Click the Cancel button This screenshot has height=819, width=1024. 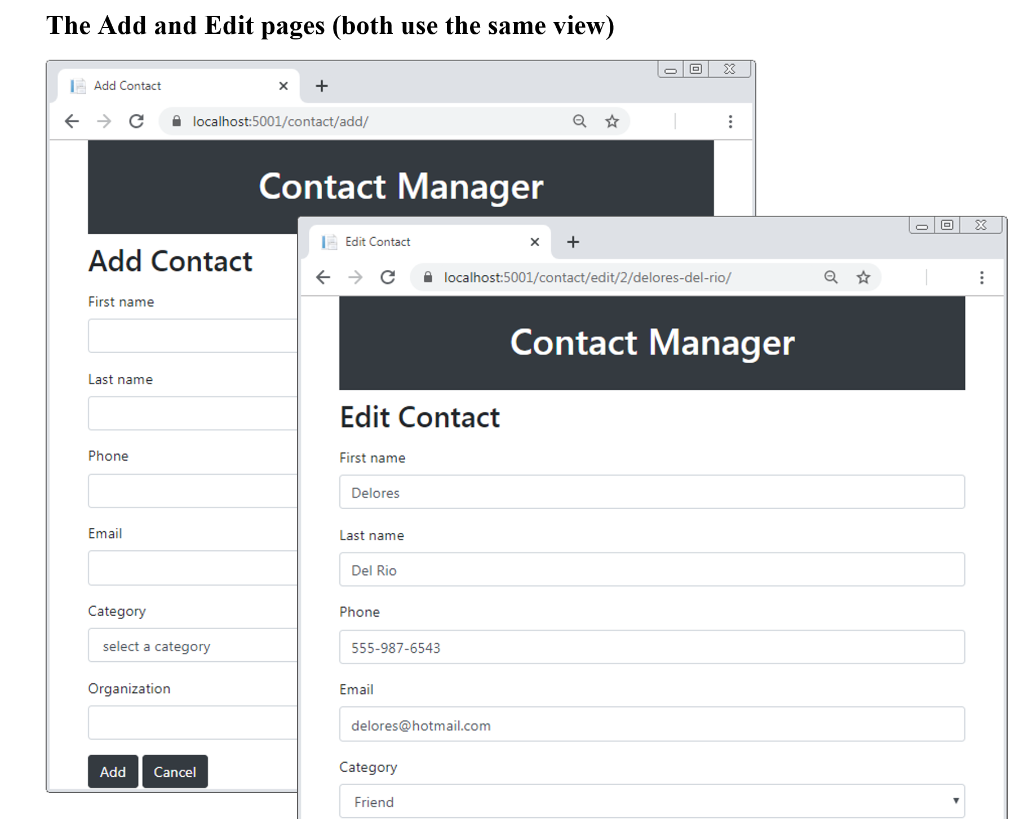click(x=174, y=771)
